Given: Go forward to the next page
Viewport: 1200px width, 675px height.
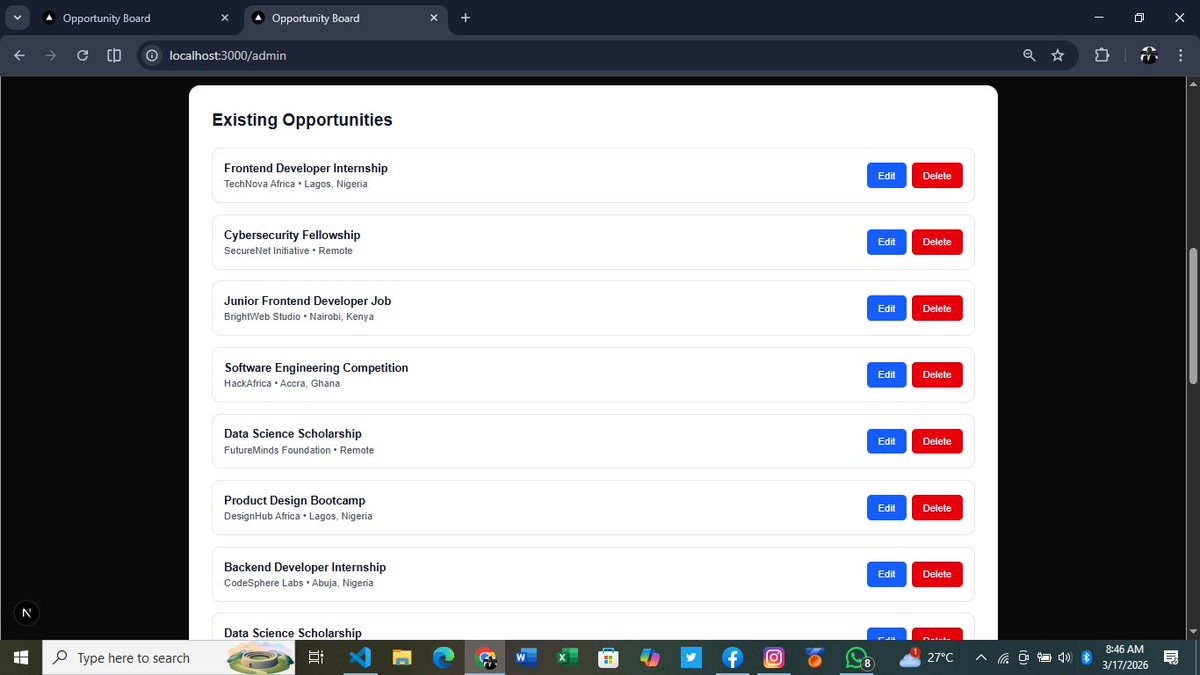Looking at the screenshot, I should coord(51,56).
